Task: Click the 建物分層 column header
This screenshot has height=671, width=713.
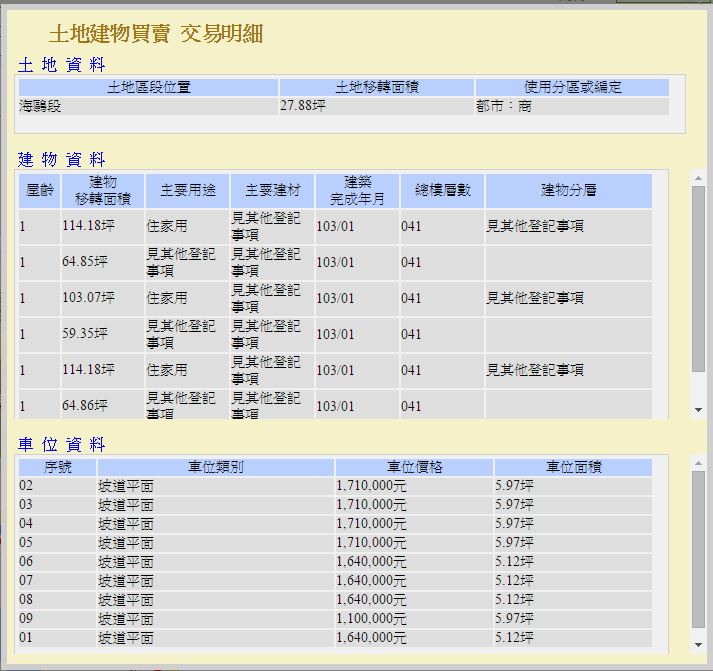Action: pyautogui.click(x=569, y=190)
